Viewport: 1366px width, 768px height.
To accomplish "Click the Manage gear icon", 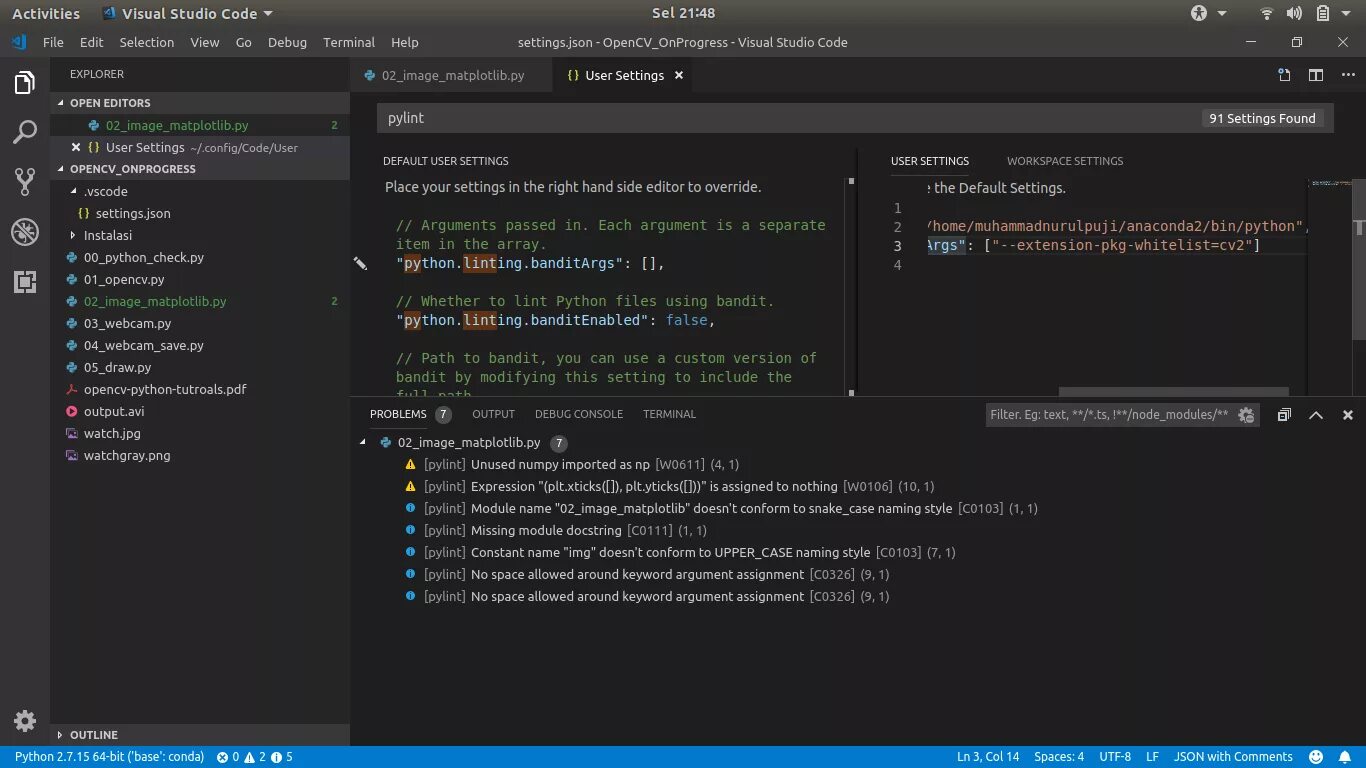I will point(25,720).
